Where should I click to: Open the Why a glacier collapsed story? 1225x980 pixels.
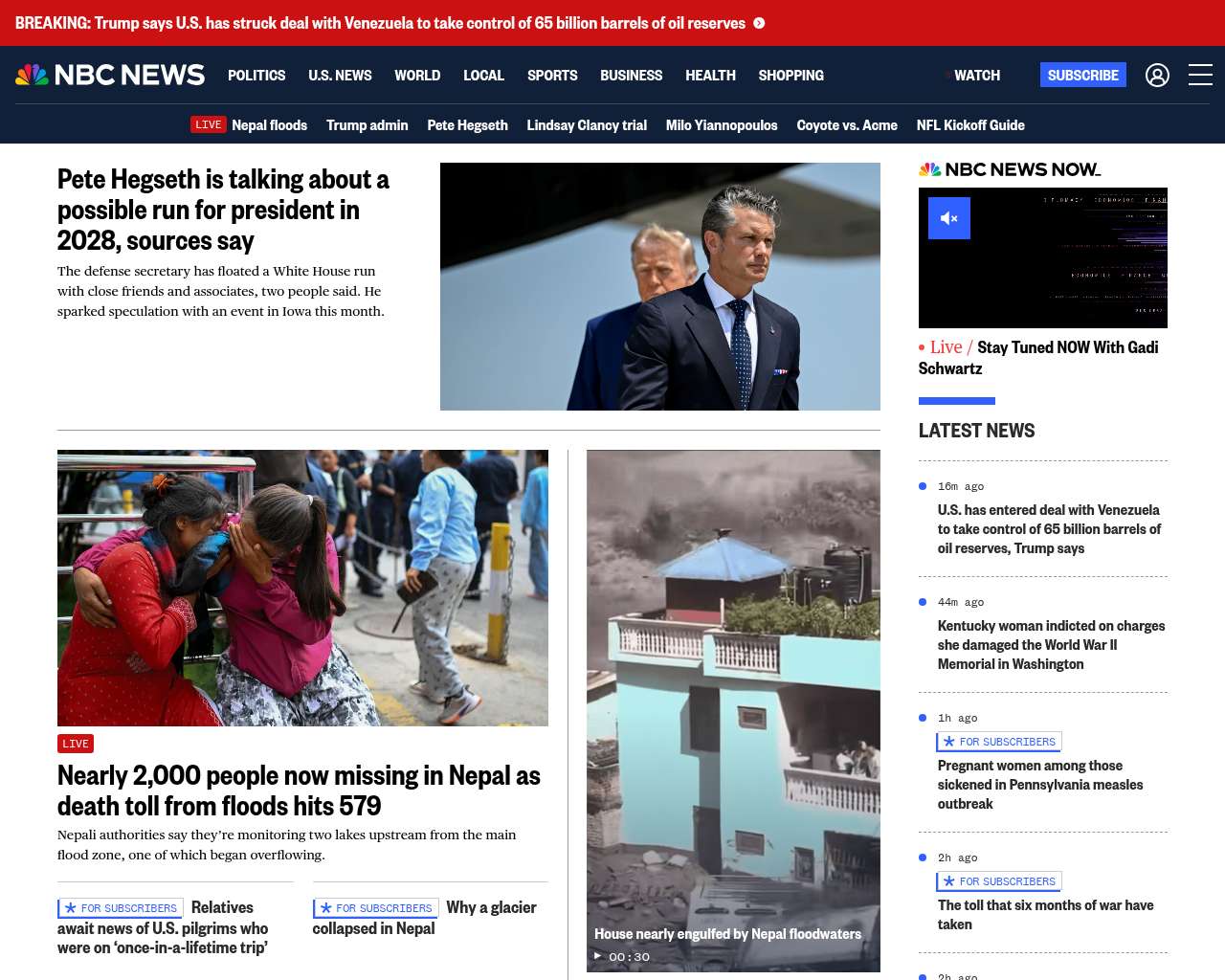(x=425, y=918)
